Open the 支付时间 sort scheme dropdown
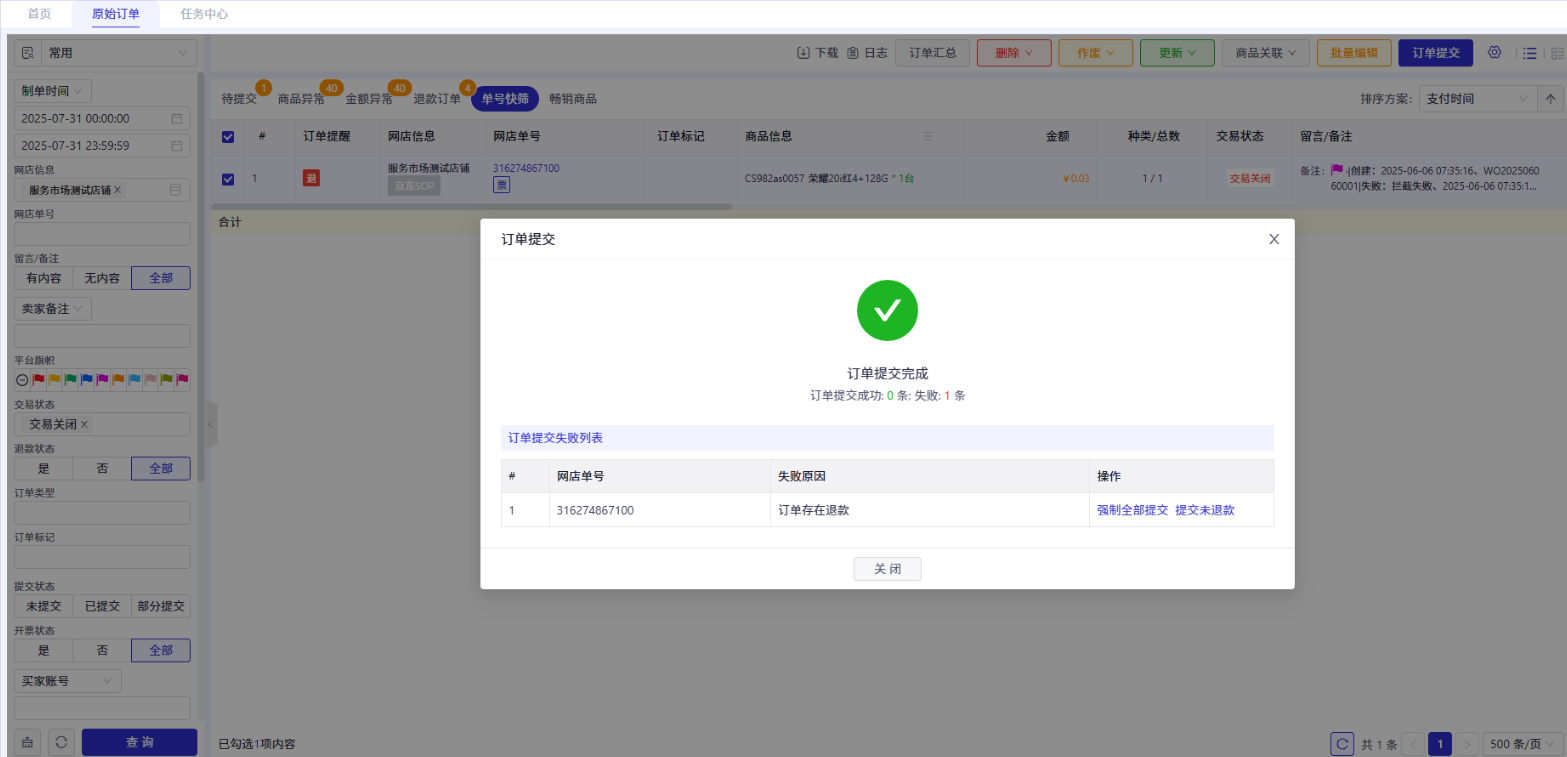 (1478, 98)
